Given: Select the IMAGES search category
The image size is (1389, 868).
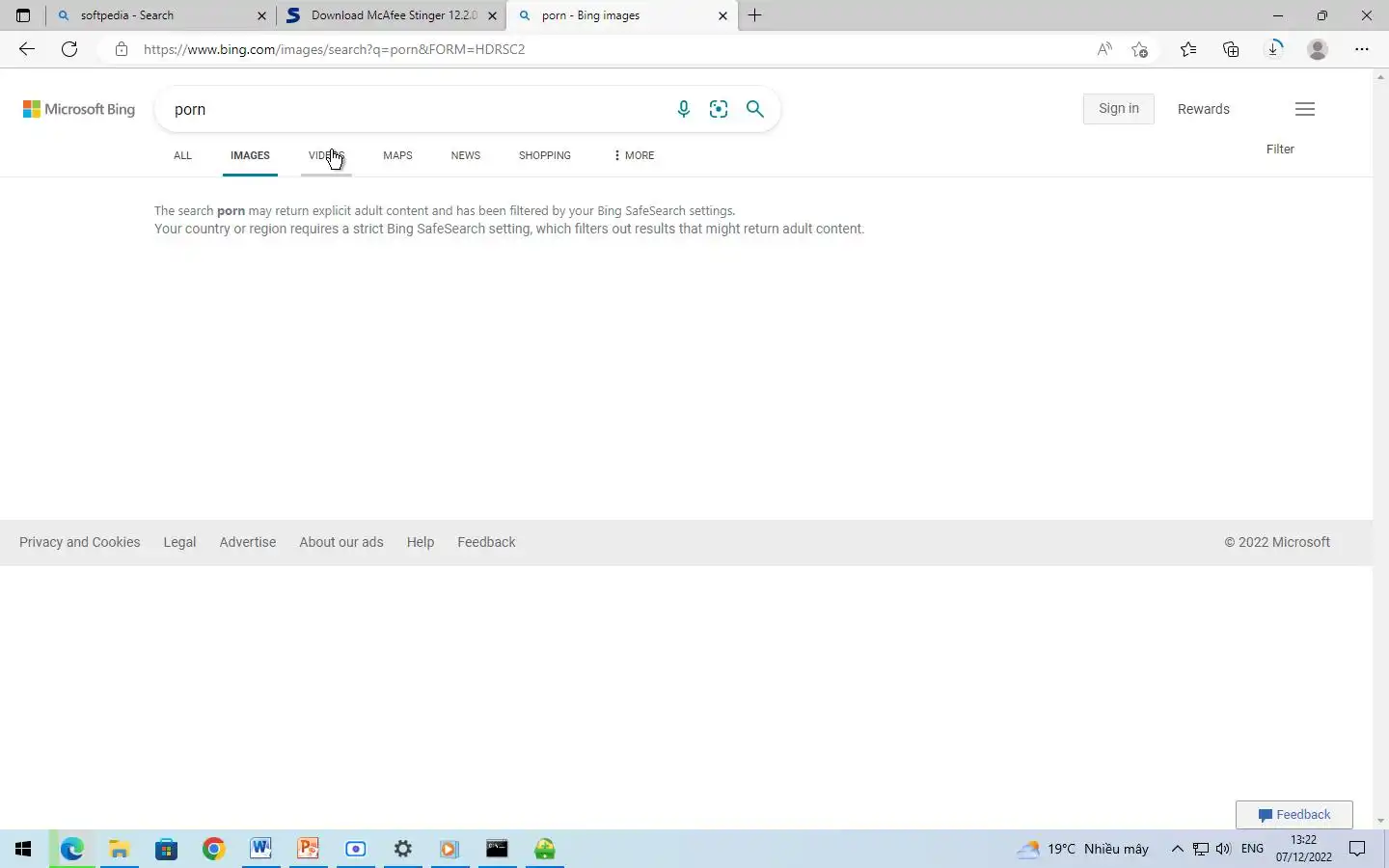Looking at the screenshot, I should 250,155.
